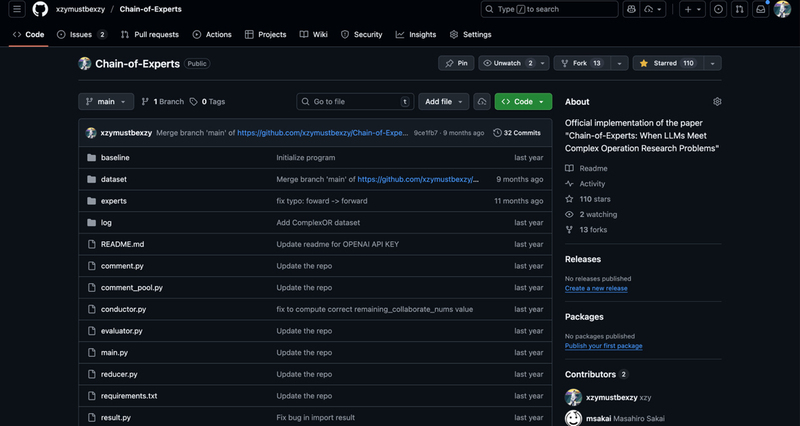800x426 pixels.
Task: Click the GitHub Octocat logo
Action: 40,9
